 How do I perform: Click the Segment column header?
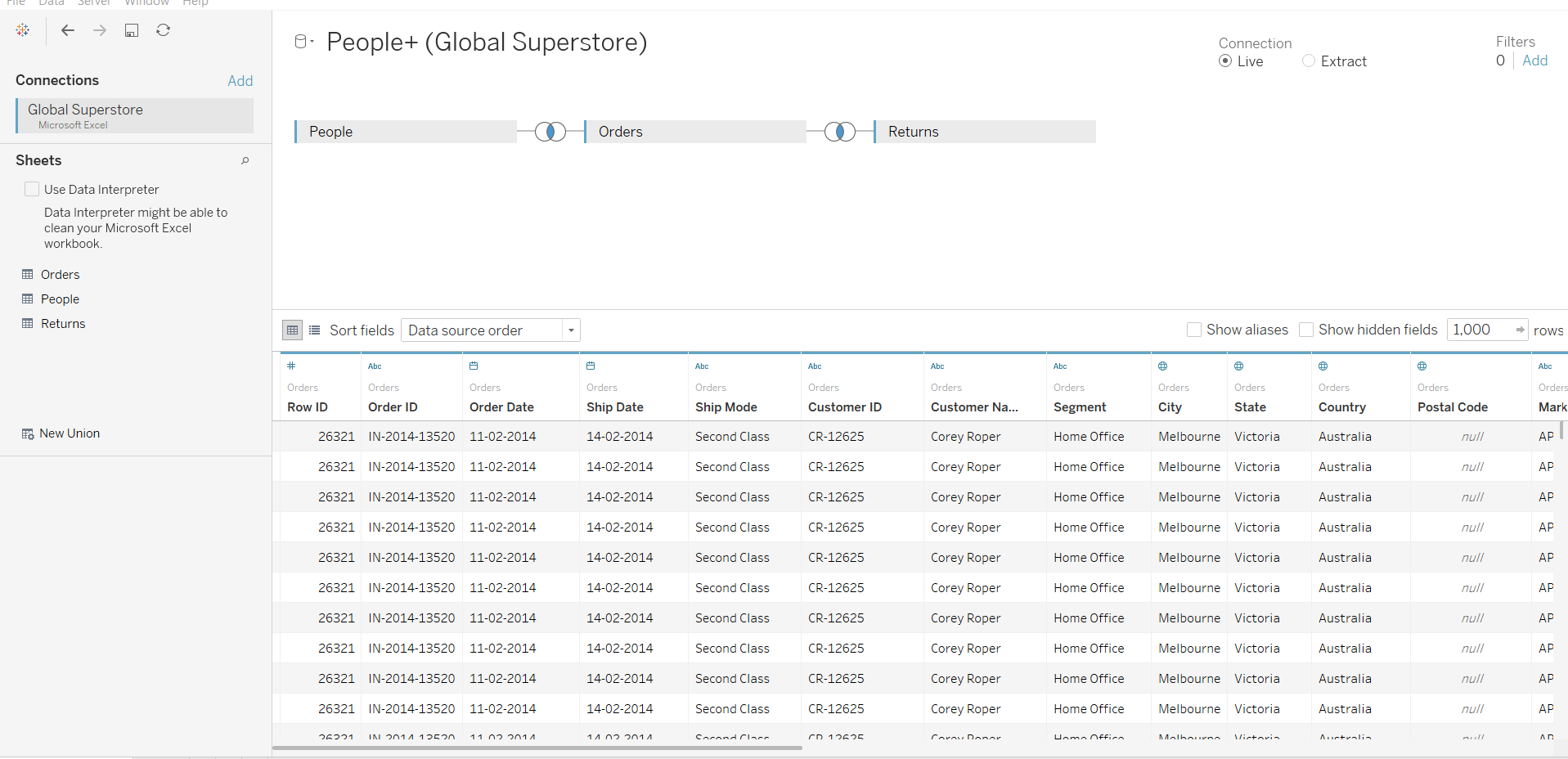1080,407
